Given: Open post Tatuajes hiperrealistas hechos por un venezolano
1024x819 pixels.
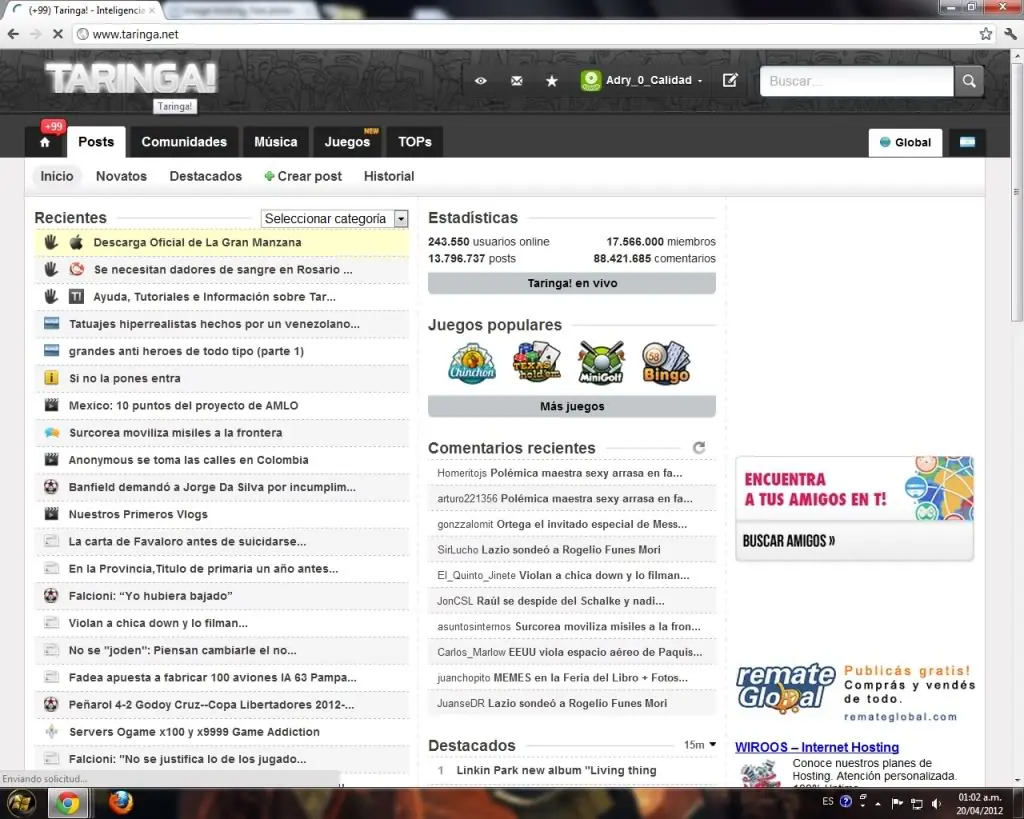Looking at the screenshot, I should point(214,324).
